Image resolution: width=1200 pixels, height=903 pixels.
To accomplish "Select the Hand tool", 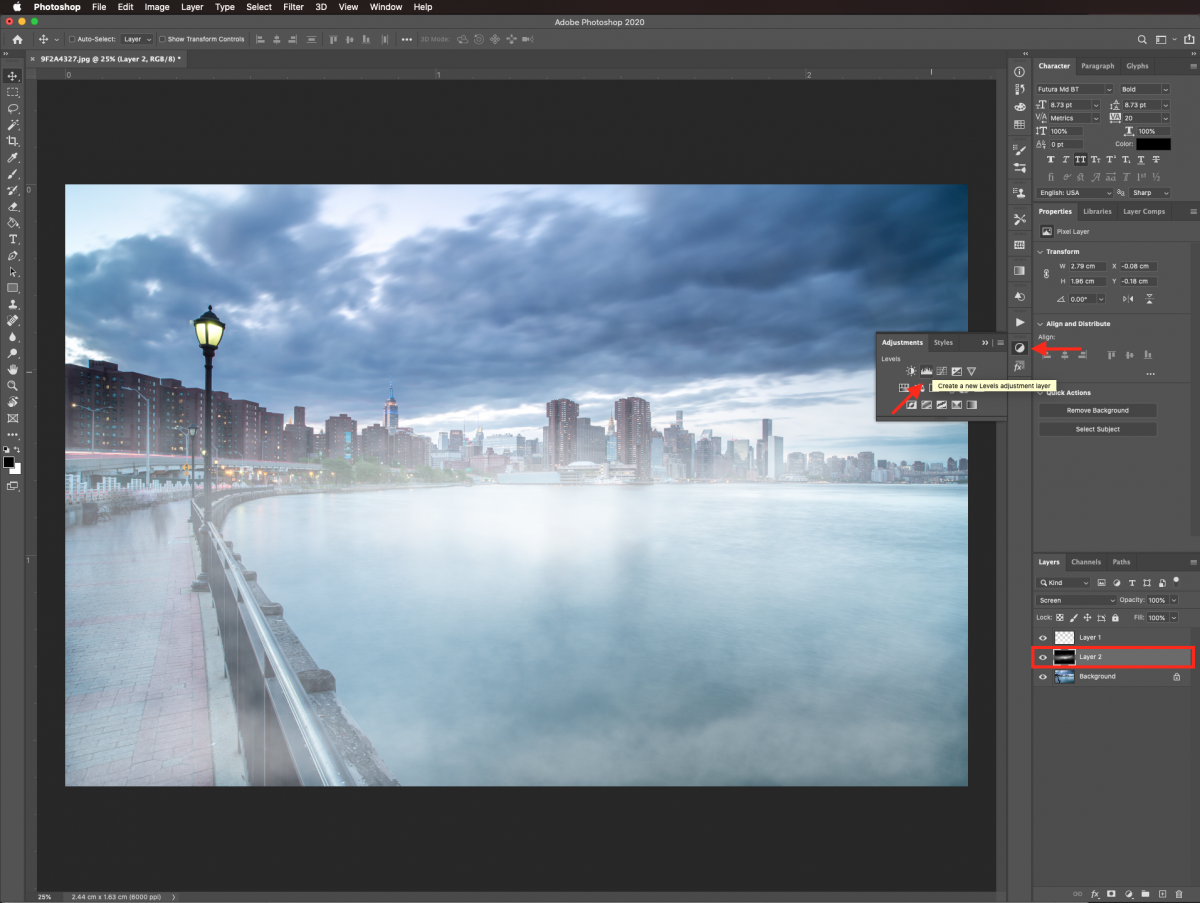I will tap(13, 369).
